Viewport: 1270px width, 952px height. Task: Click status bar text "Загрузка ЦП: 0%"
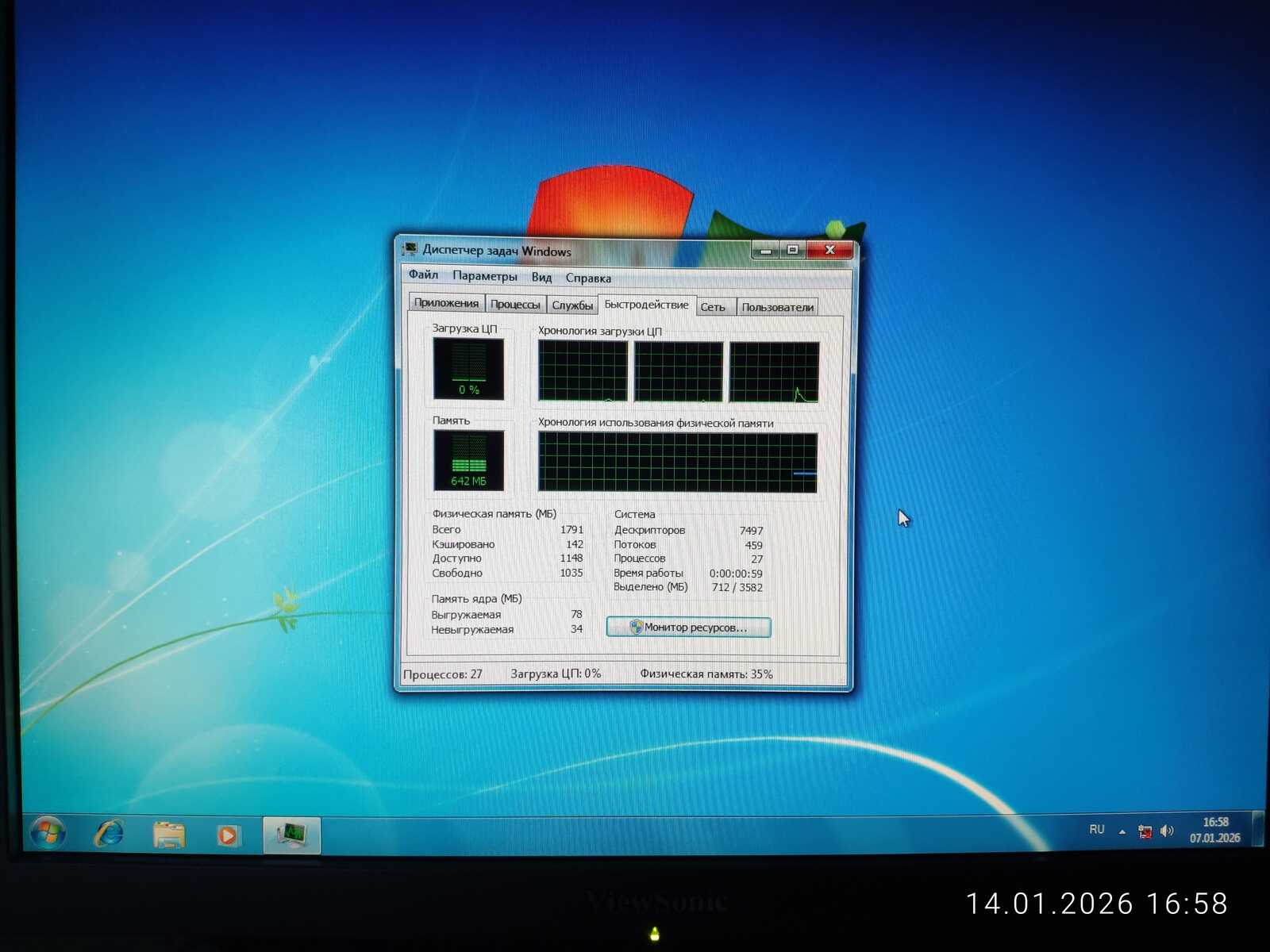coord(556,674)
